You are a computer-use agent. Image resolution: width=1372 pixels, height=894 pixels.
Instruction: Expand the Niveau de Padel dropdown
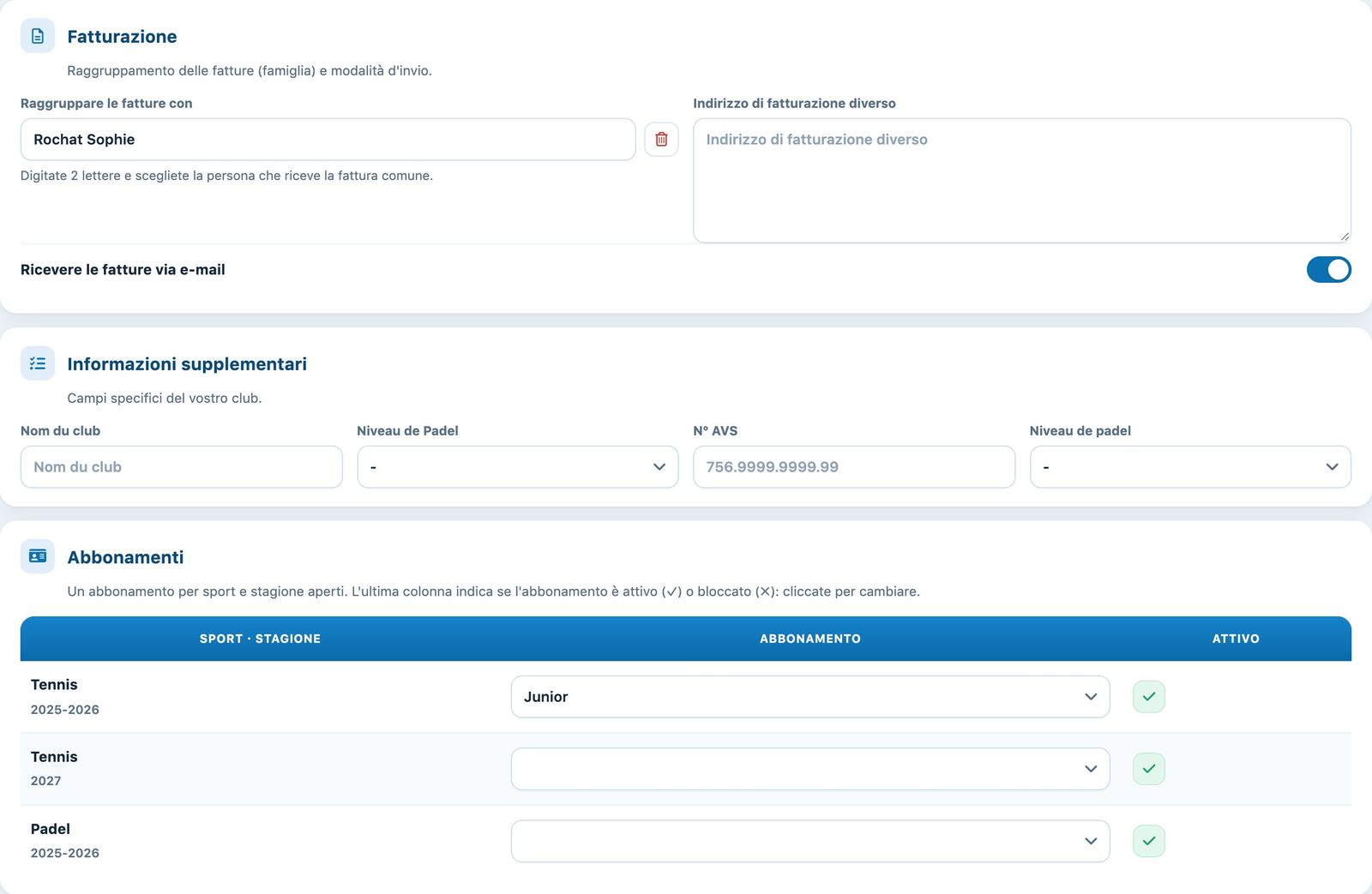coord(518,467)
